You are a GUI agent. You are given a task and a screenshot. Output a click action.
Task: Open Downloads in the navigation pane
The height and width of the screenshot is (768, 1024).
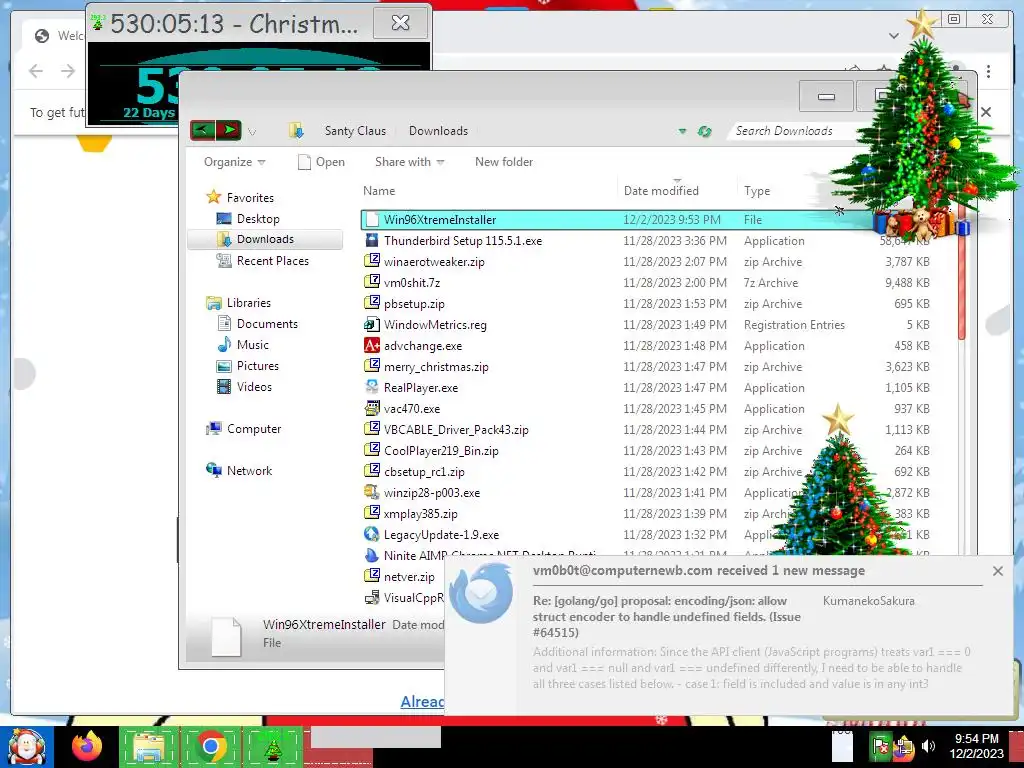[x=265, y=239]
